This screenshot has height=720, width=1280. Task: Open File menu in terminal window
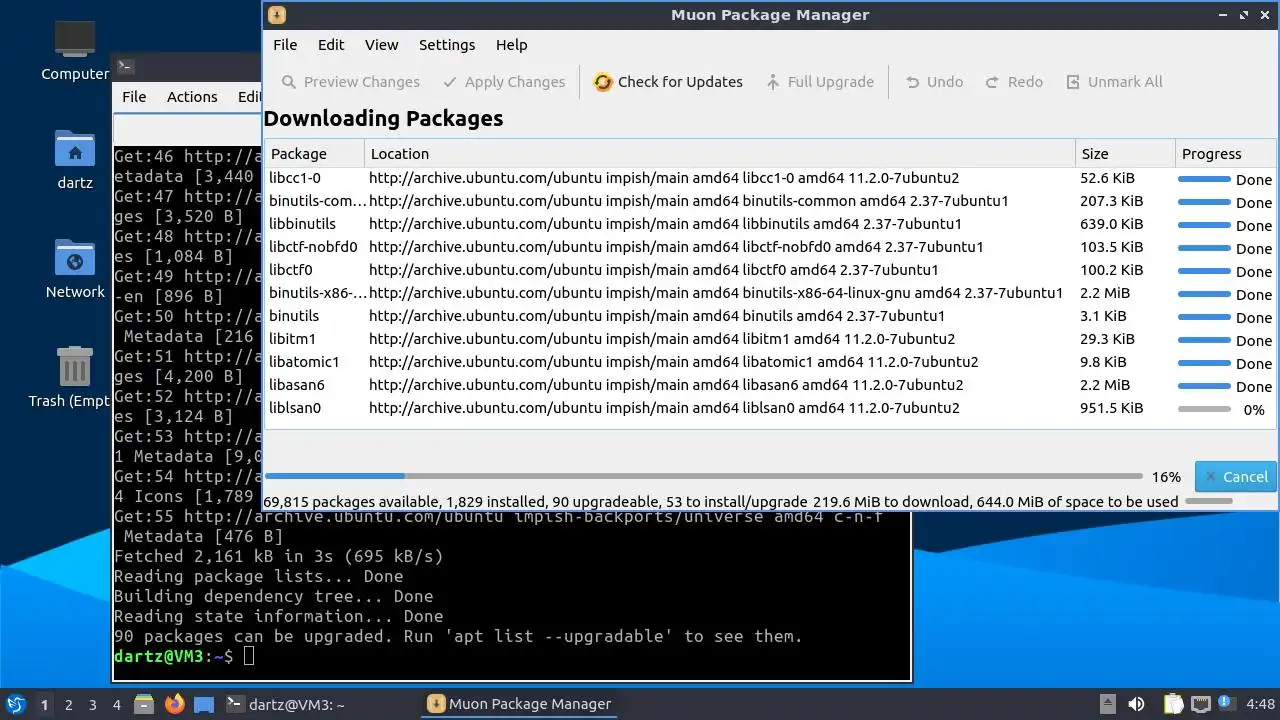click(134, 97)
